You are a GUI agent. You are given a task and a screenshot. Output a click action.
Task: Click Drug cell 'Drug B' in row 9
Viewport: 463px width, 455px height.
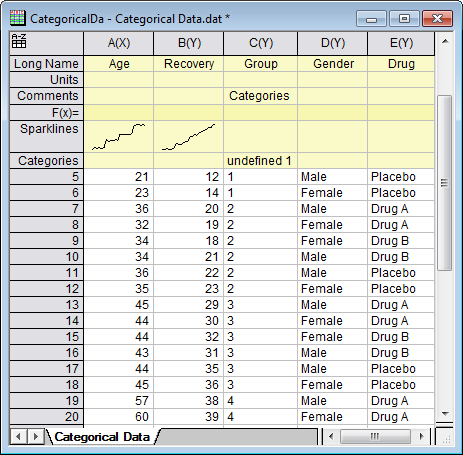tap(401, 241)
